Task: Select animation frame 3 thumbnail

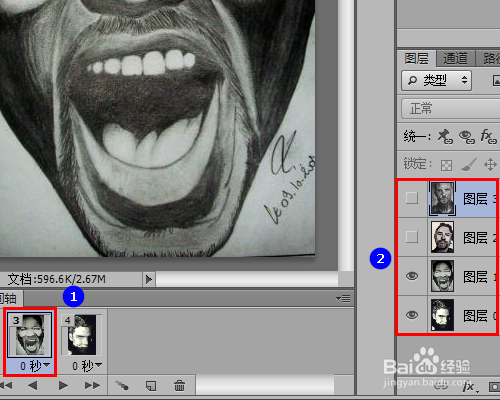Action: click(30, 335)
